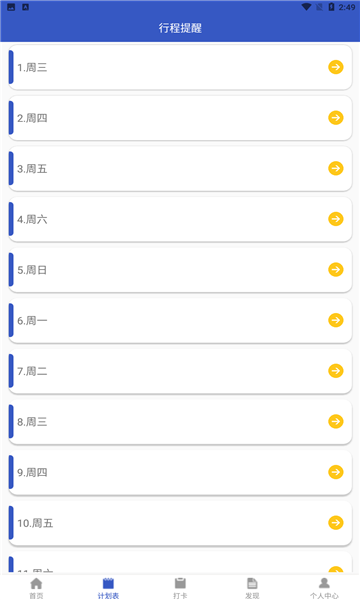360x600 pixels.
Task: Tap the arrow on the 10.周五 row
Action: coord(336,523)
